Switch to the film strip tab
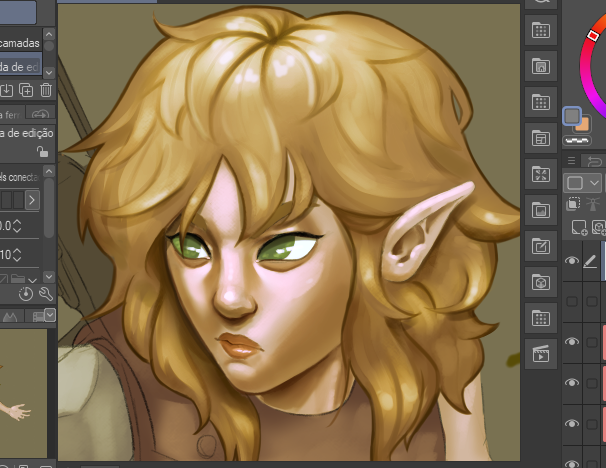 [x=38, y=317]
